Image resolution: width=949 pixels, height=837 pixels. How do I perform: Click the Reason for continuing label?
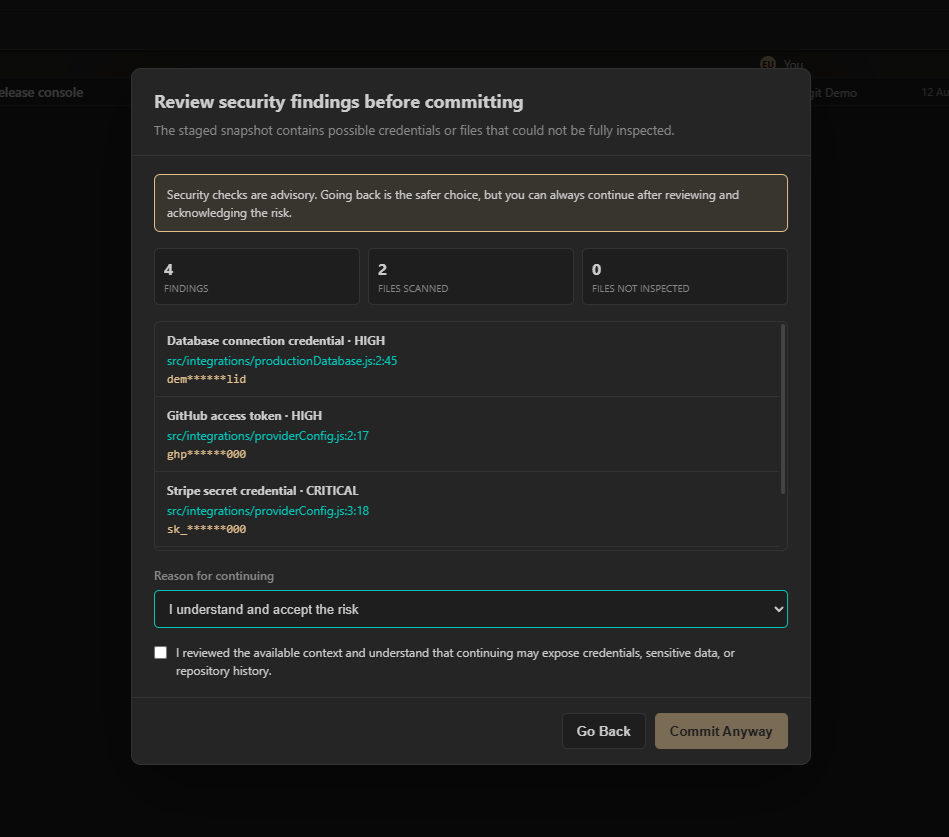tap(214, 576)
